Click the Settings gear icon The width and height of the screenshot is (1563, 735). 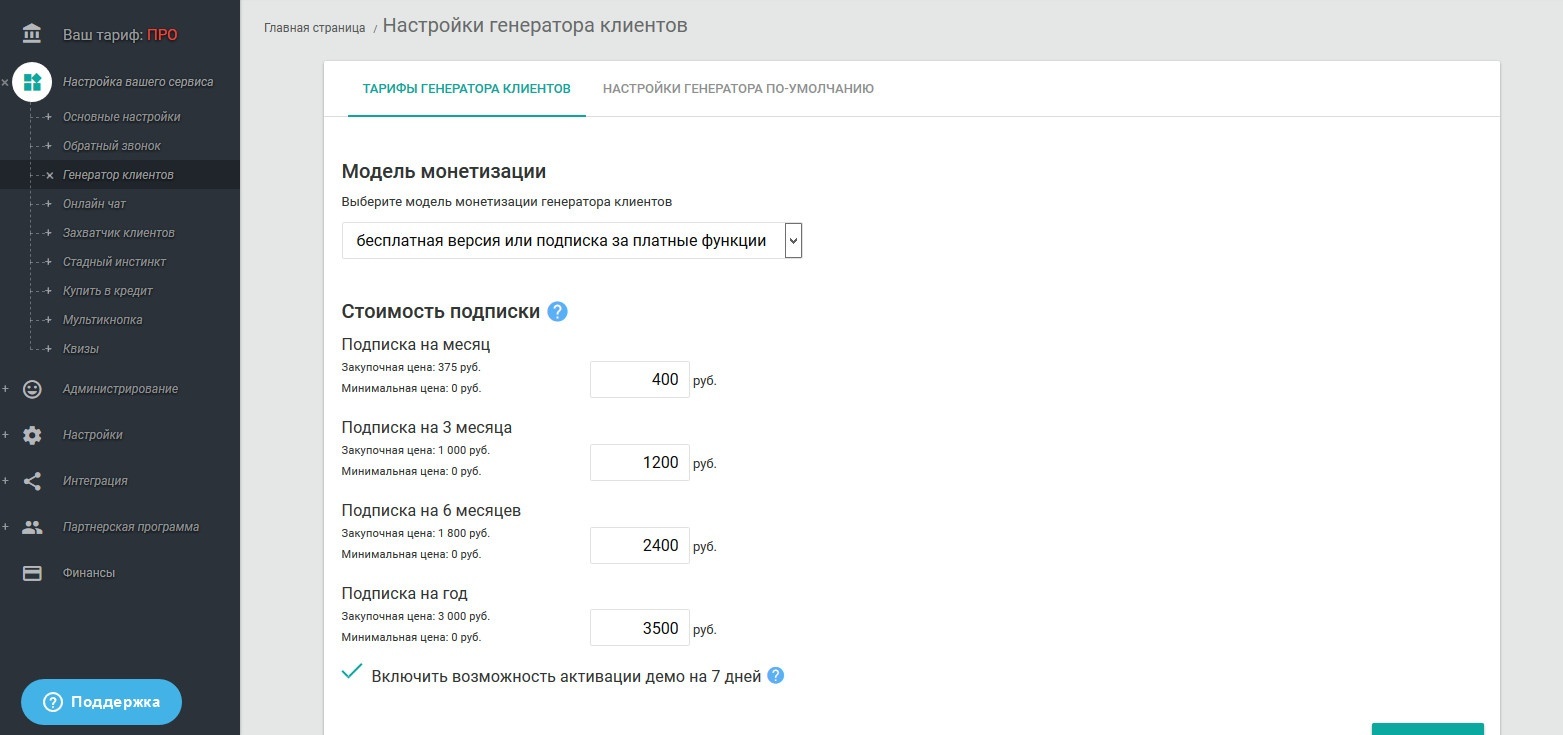32,435
